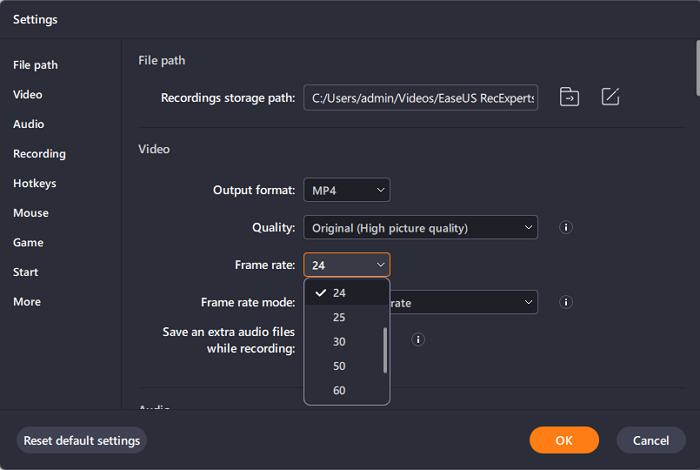The image size is (700, 470).
Task: Collapse the Frame rate dropdown
Action: tap(347, 265)
